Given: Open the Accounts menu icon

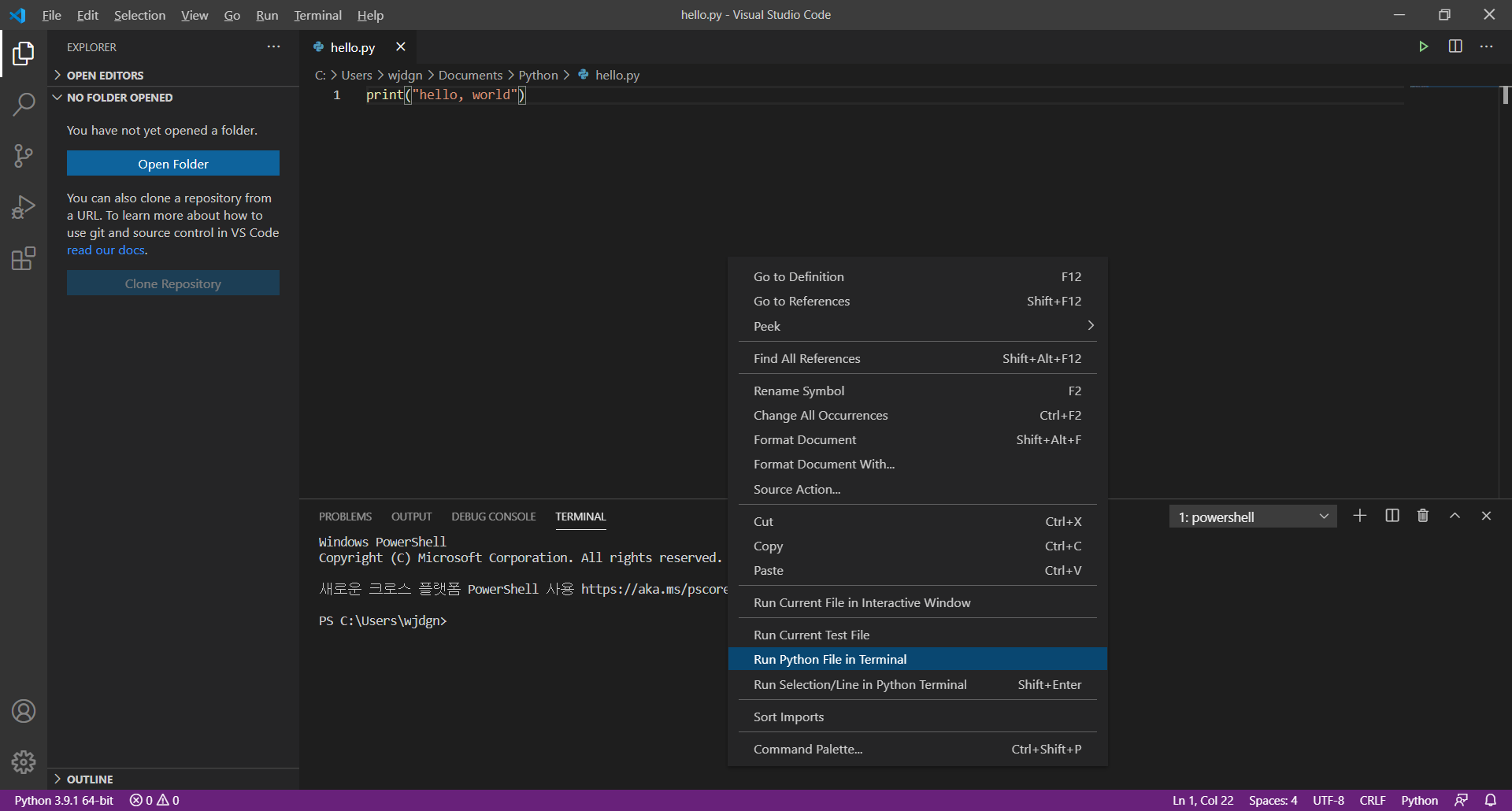Looking at the screenshot, I should pyautogui.click(x=24, y=711).
